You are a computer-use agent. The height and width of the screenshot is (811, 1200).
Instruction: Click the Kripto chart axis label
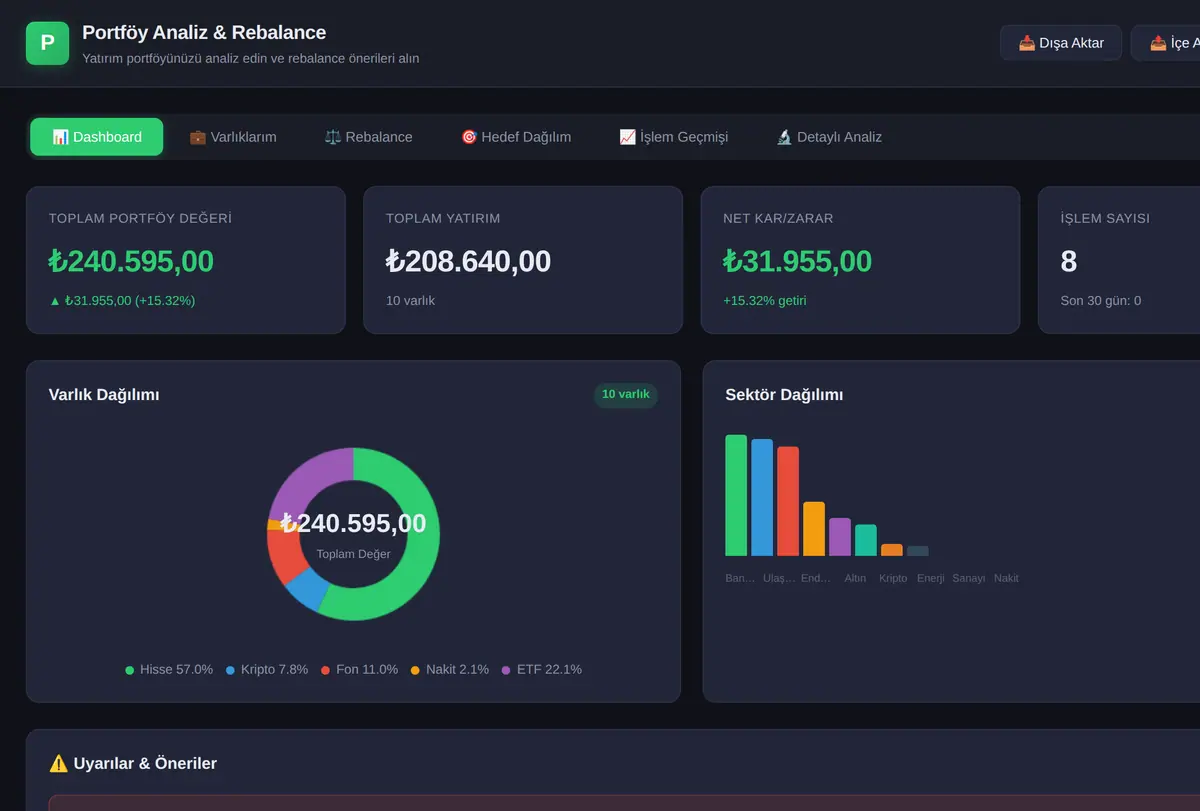(x=893, y=578)
